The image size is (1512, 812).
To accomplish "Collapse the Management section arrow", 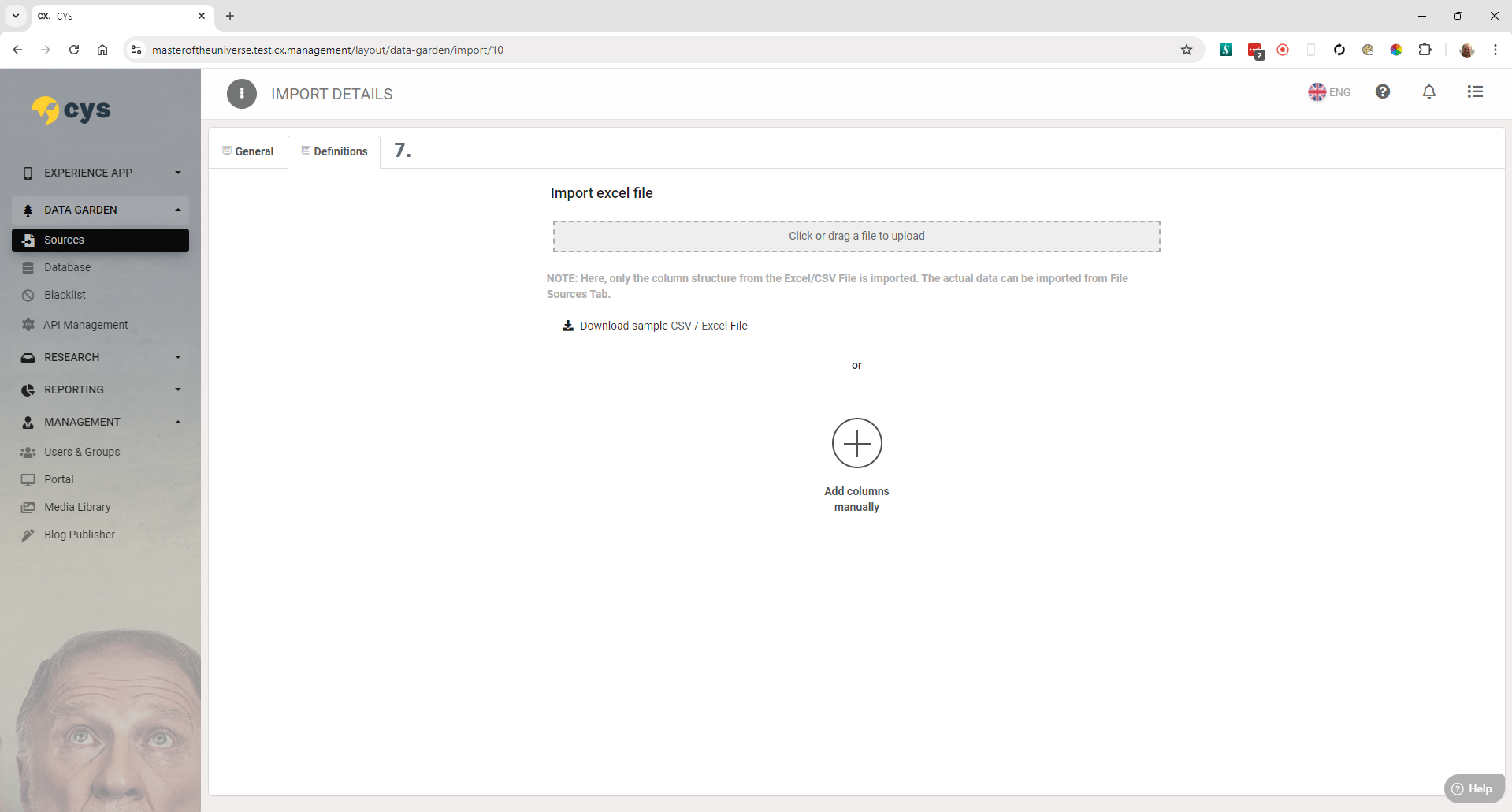I will click(178, 422).
